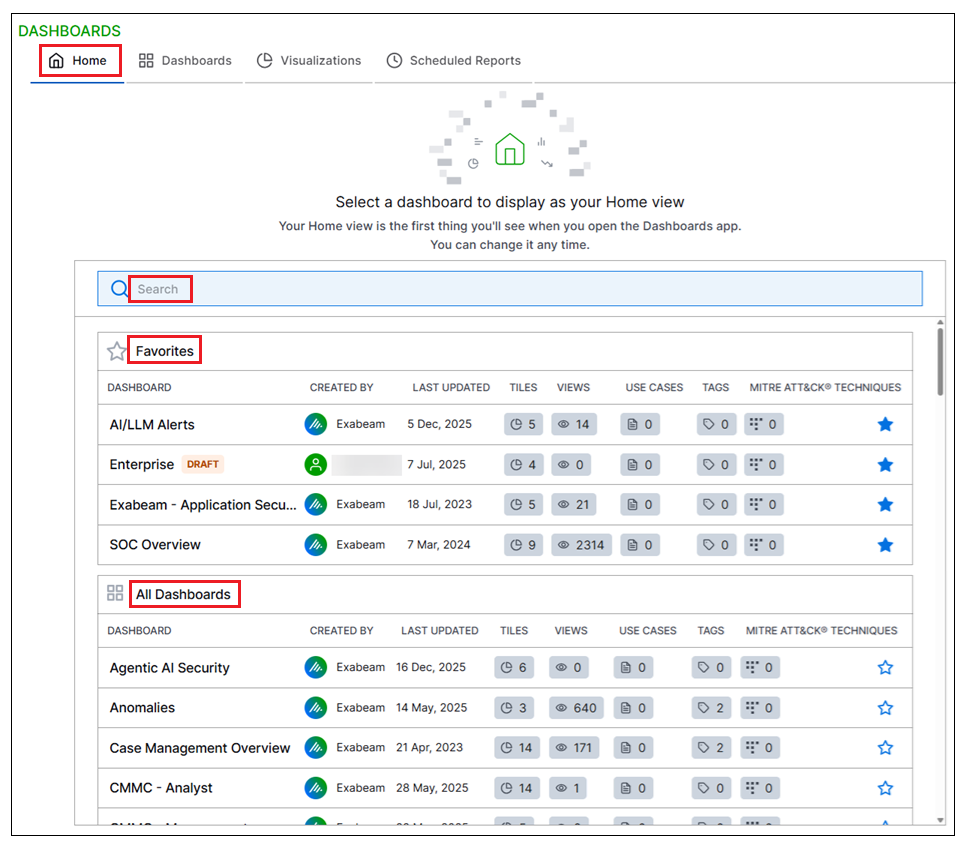Click the green home icon illustration
960x843 pixels.
coord(510,149)
